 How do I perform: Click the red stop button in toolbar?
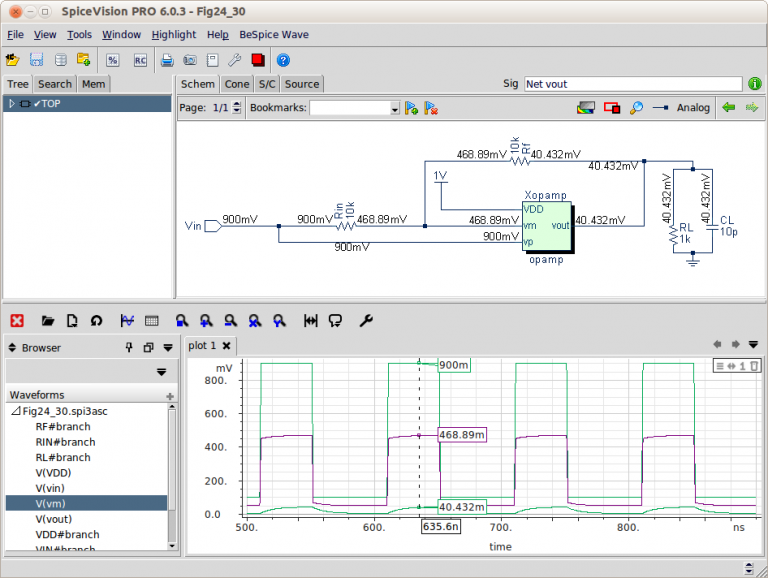point(258,60)
